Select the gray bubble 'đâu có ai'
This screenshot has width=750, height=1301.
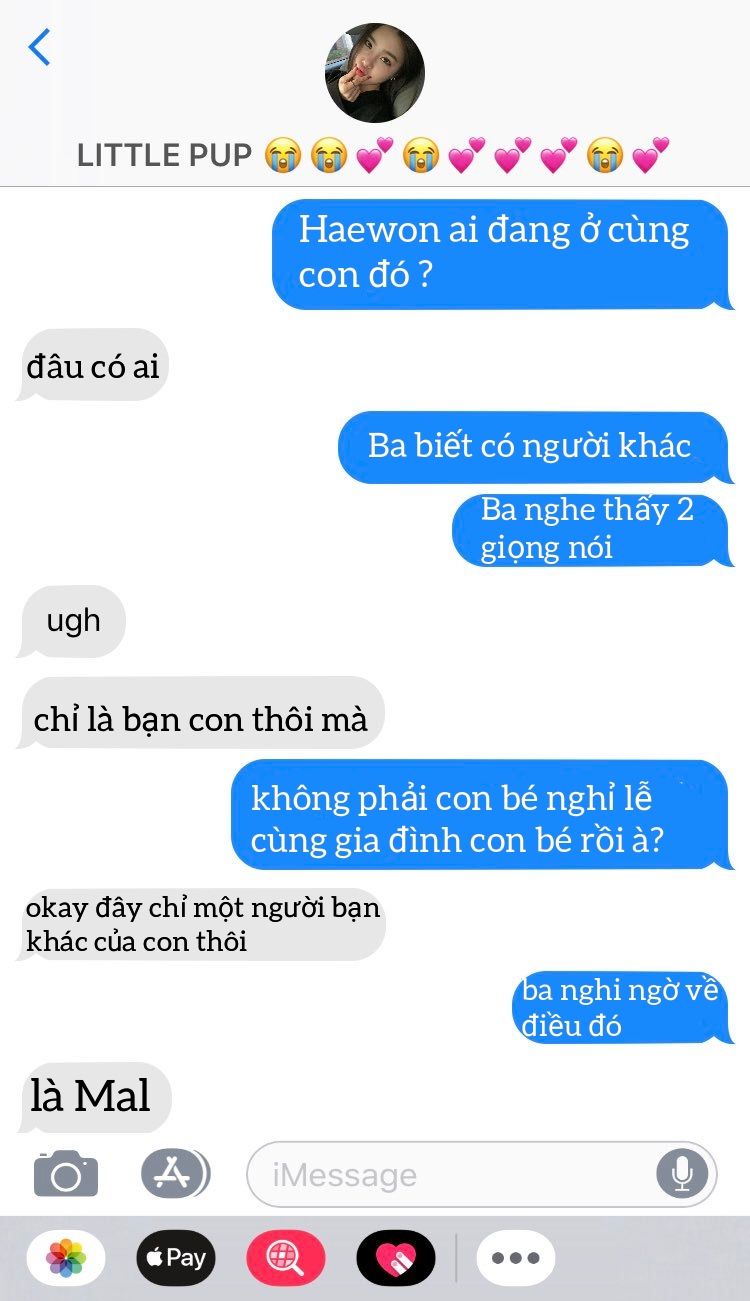[92, 365]
